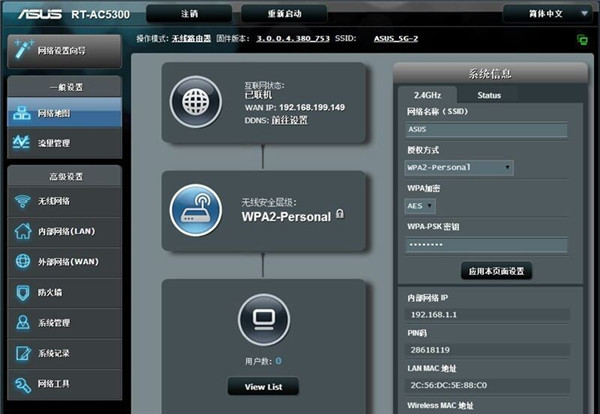Click firmware version 3.0.0.4.380_753 link
Image resolution: width=600 pixels, height=414 pixels.
coord(293,39)
